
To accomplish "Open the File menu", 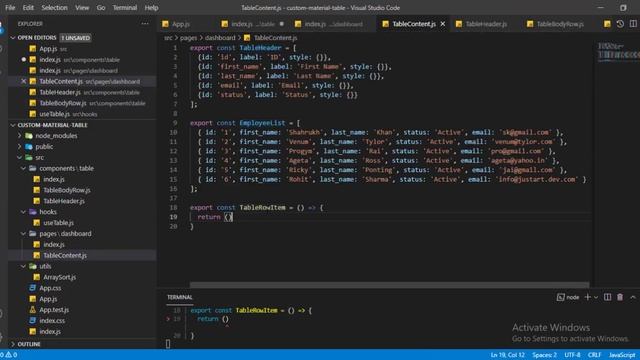I will [x=10, y=8].
